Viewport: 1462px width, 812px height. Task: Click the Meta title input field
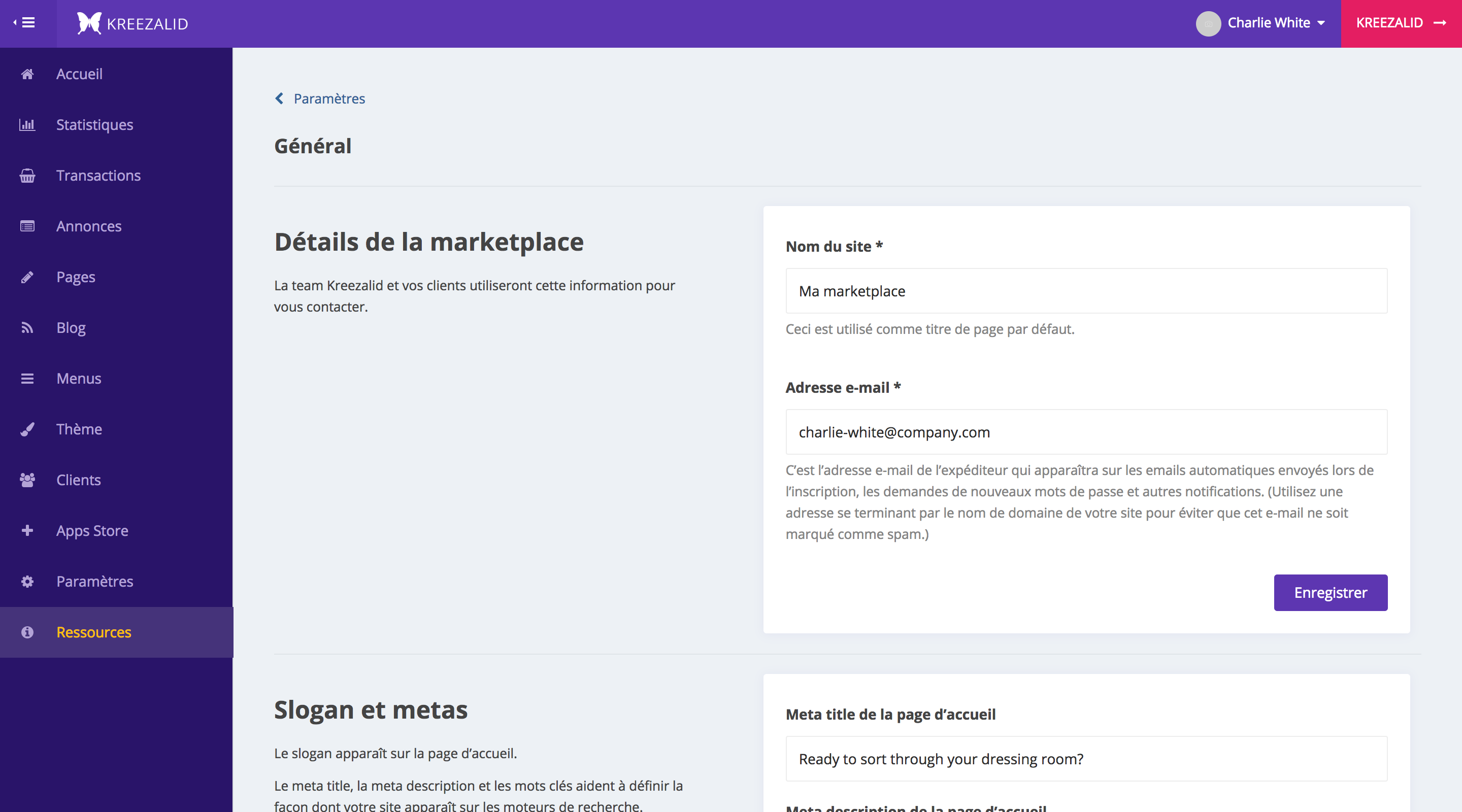(x=1087, y=758)
